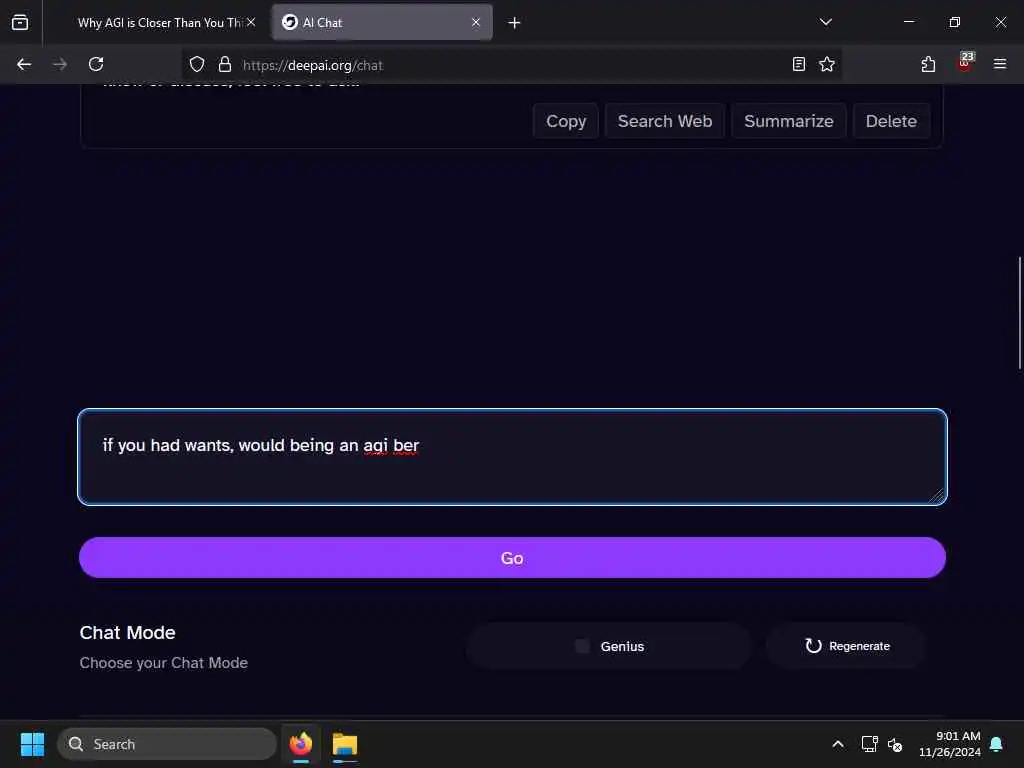This screenshot has width=1024, height=768.
Task: Open a new tab with plus icon
Action: (514, 23)
